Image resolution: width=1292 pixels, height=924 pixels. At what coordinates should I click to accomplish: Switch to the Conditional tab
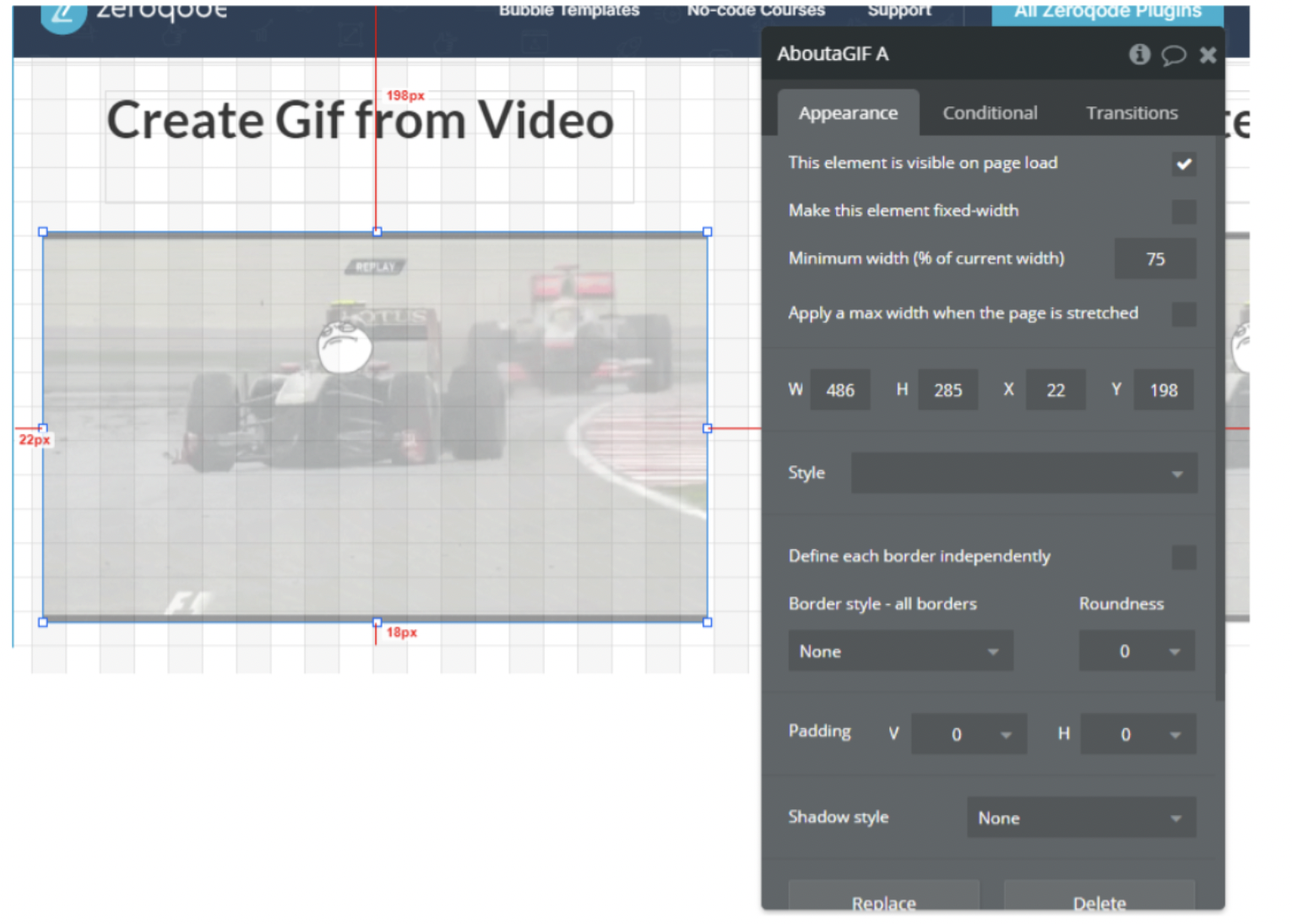coord(990,113)
